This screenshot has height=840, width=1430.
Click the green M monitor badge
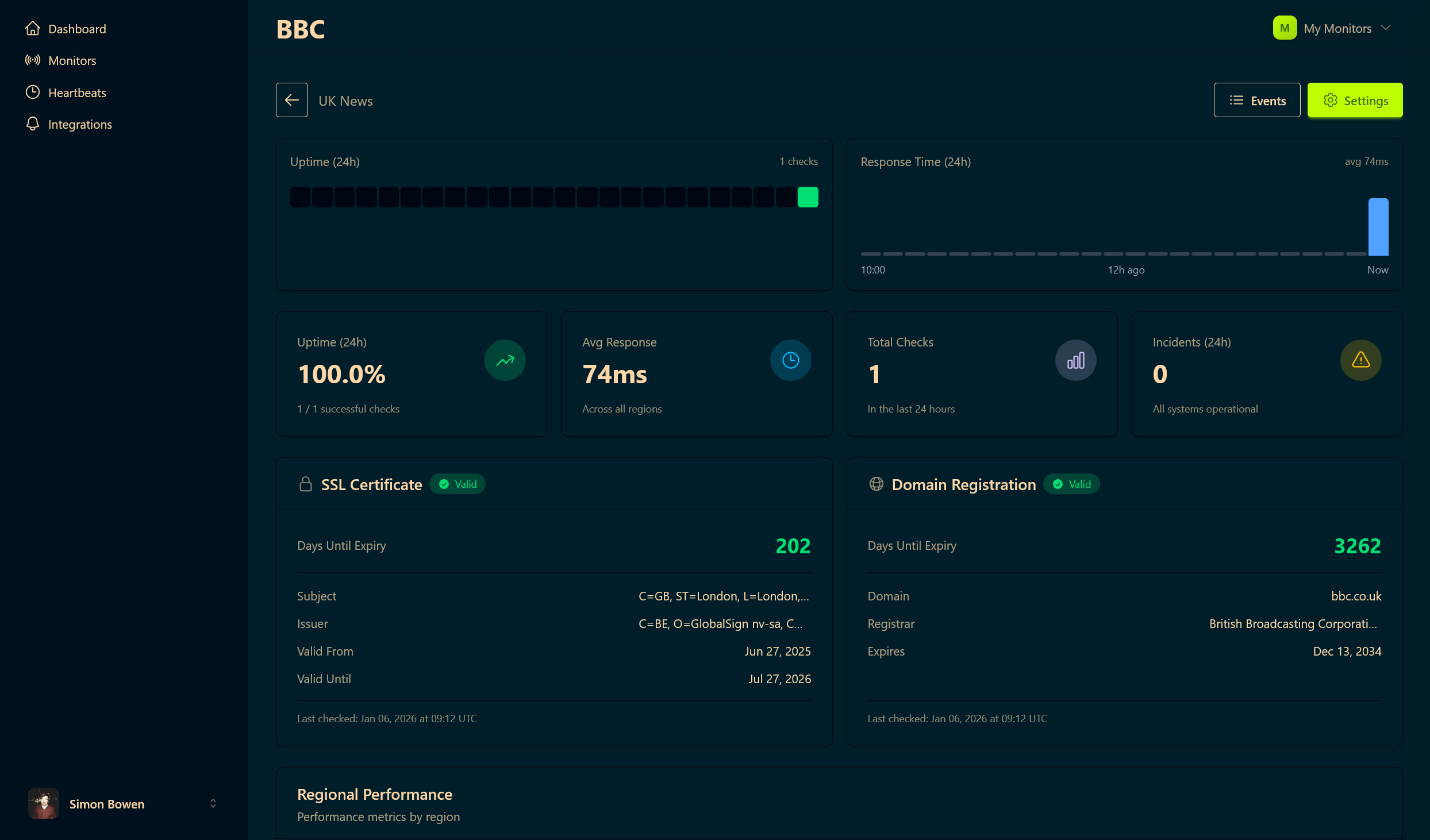tap(1285, 27)
